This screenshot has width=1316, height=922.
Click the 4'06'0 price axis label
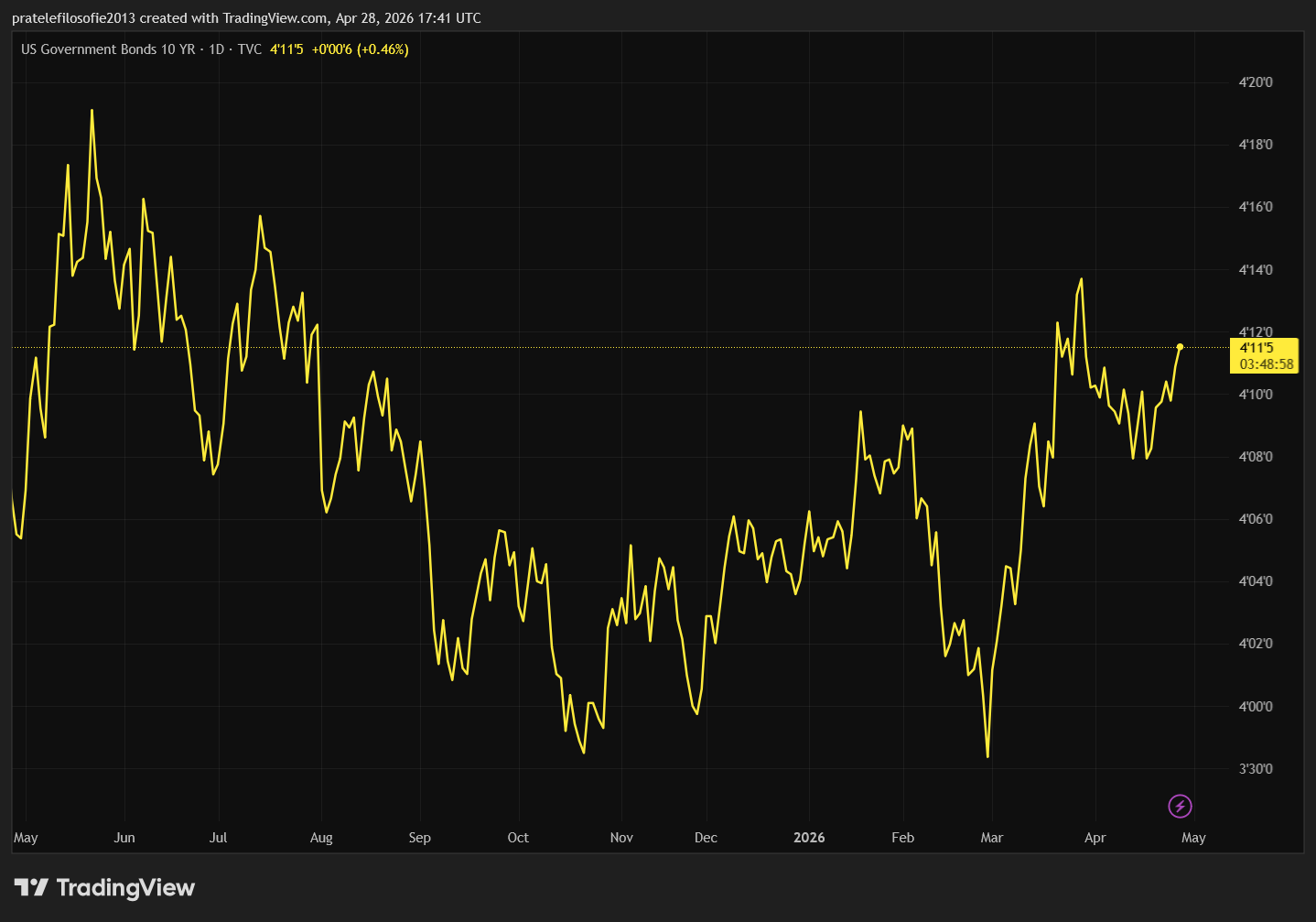[x=1256, y=519]
